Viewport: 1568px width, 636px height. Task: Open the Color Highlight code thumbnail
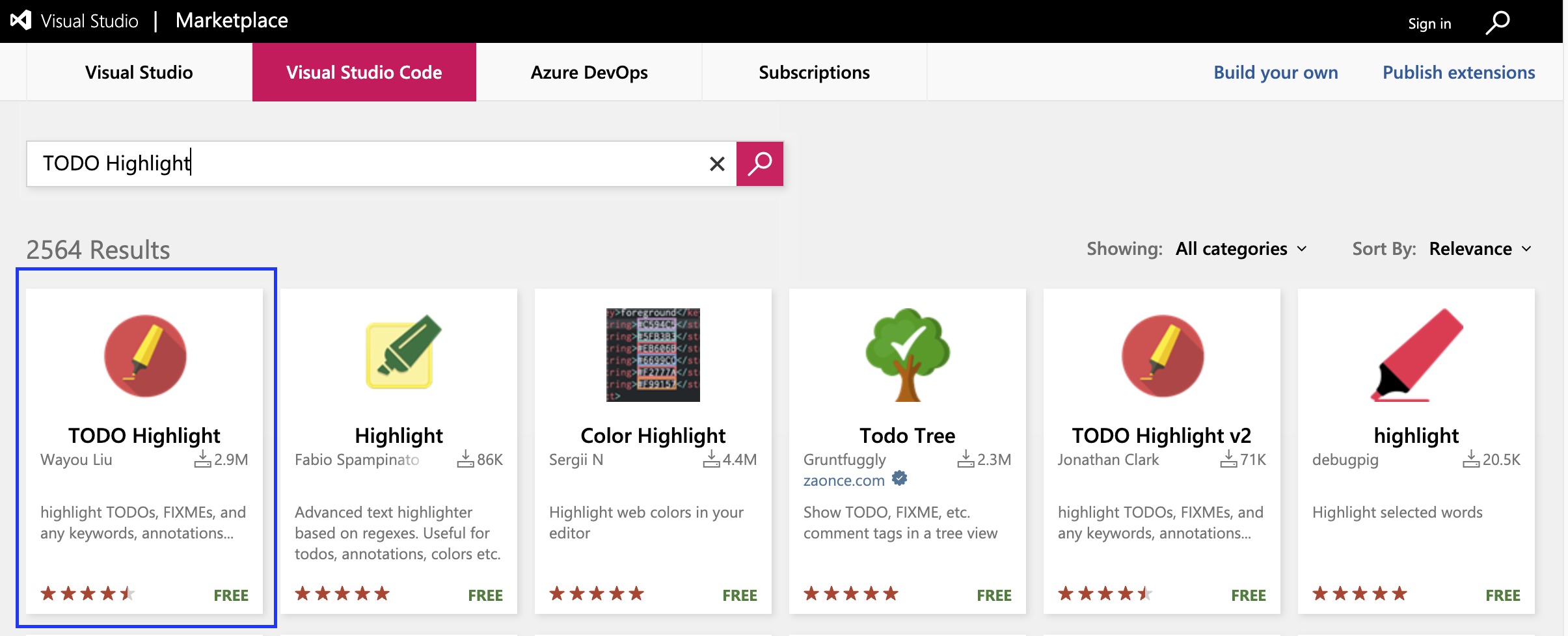click(x=653, y=355)
